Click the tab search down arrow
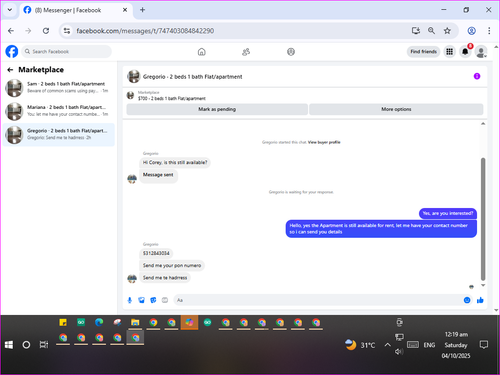This screenshot has width=500, height=375. click(x=10, y=10)
